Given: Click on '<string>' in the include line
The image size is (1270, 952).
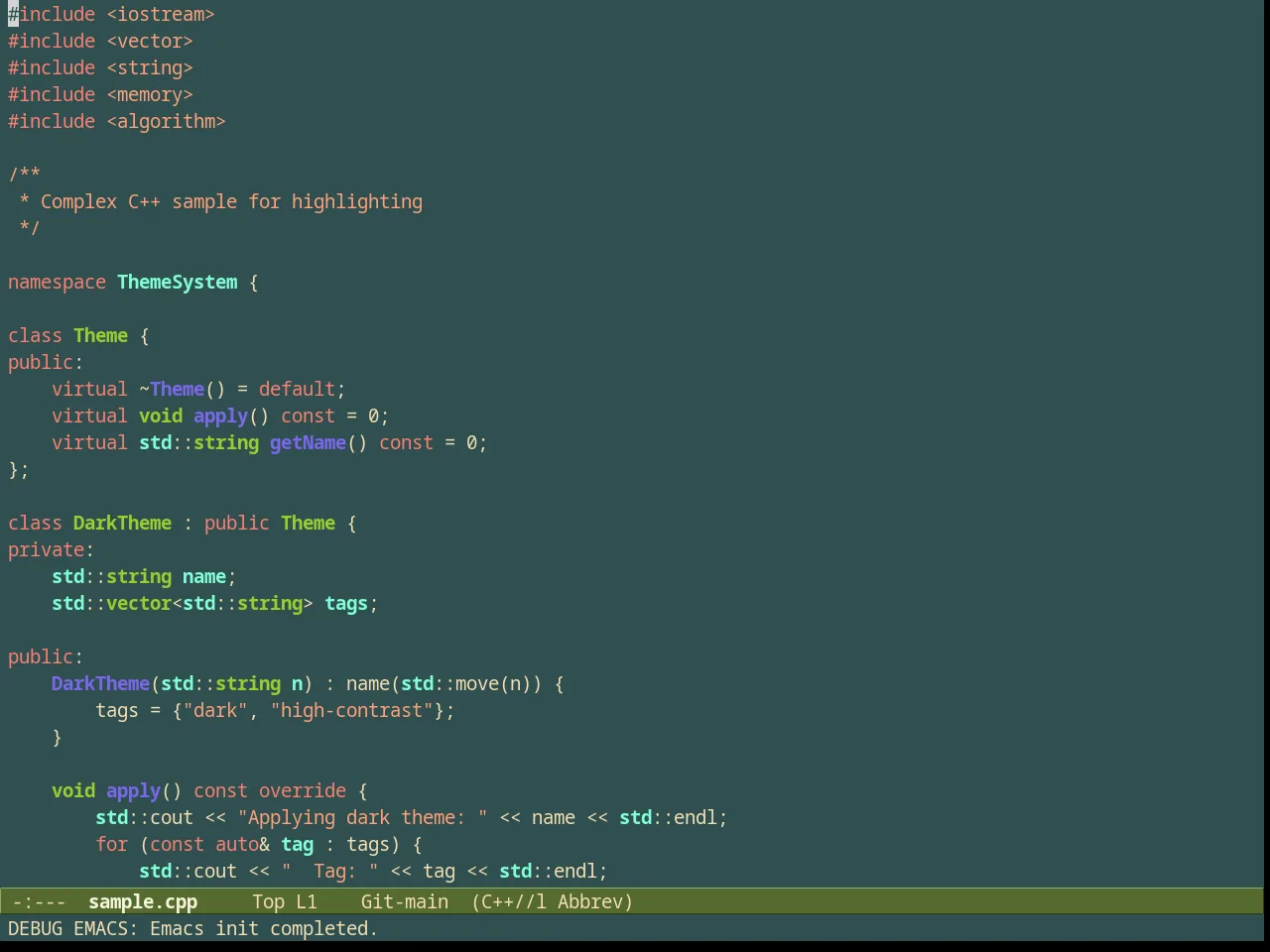Looking at the screenshot, I should (150, 67).
